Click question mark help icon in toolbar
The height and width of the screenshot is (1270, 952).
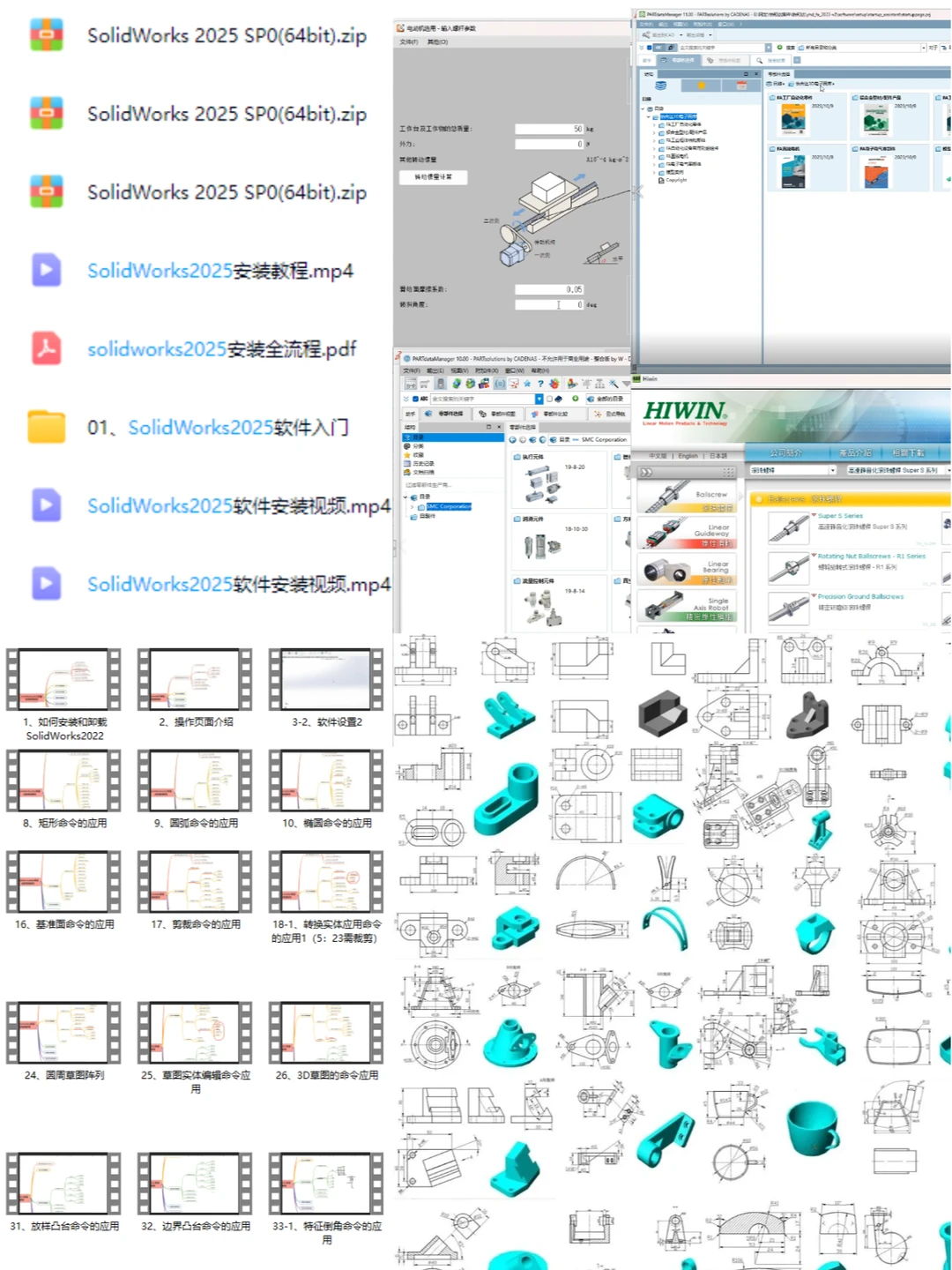point(540,384)
